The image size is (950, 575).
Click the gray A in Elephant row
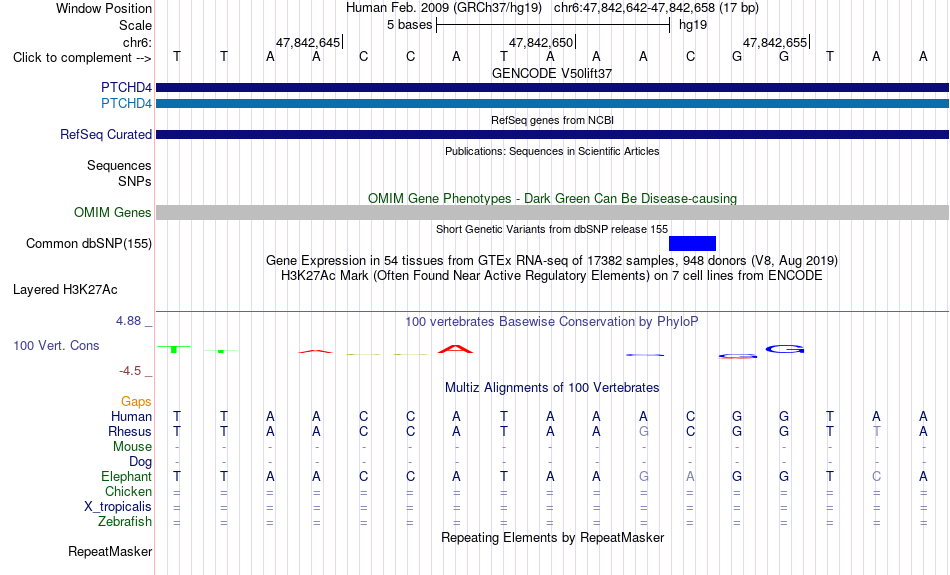690,477
